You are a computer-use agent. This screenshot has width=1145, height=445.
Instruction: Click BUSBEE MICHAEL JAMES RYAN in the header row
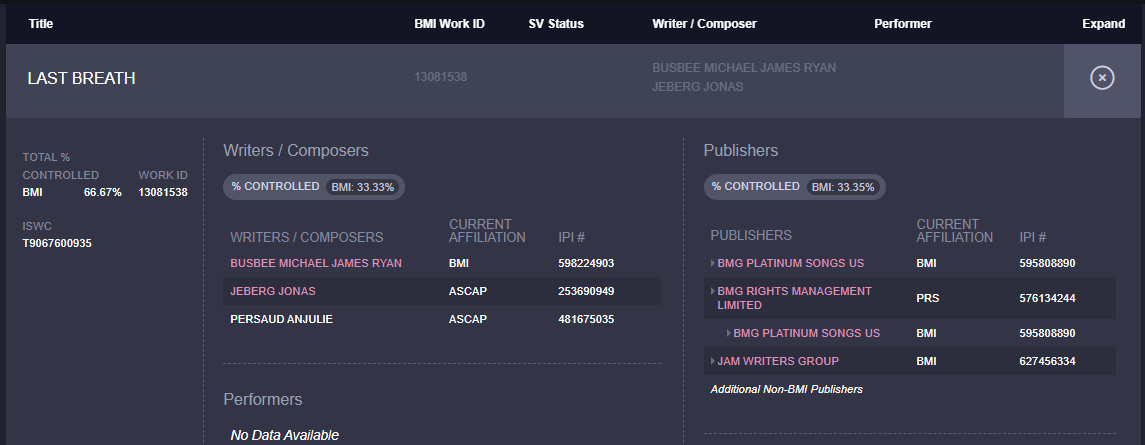(x=744, y=68)
